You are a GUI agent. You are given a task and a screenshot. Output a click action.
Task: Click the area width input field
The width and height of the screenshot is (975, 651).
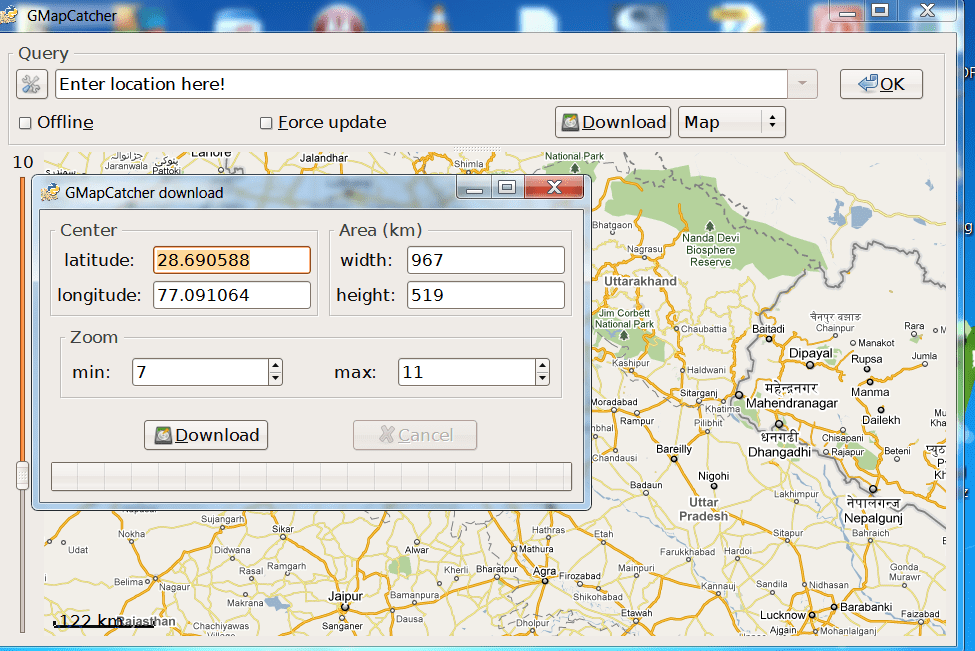pyautogui.click(x=486, y=260)
